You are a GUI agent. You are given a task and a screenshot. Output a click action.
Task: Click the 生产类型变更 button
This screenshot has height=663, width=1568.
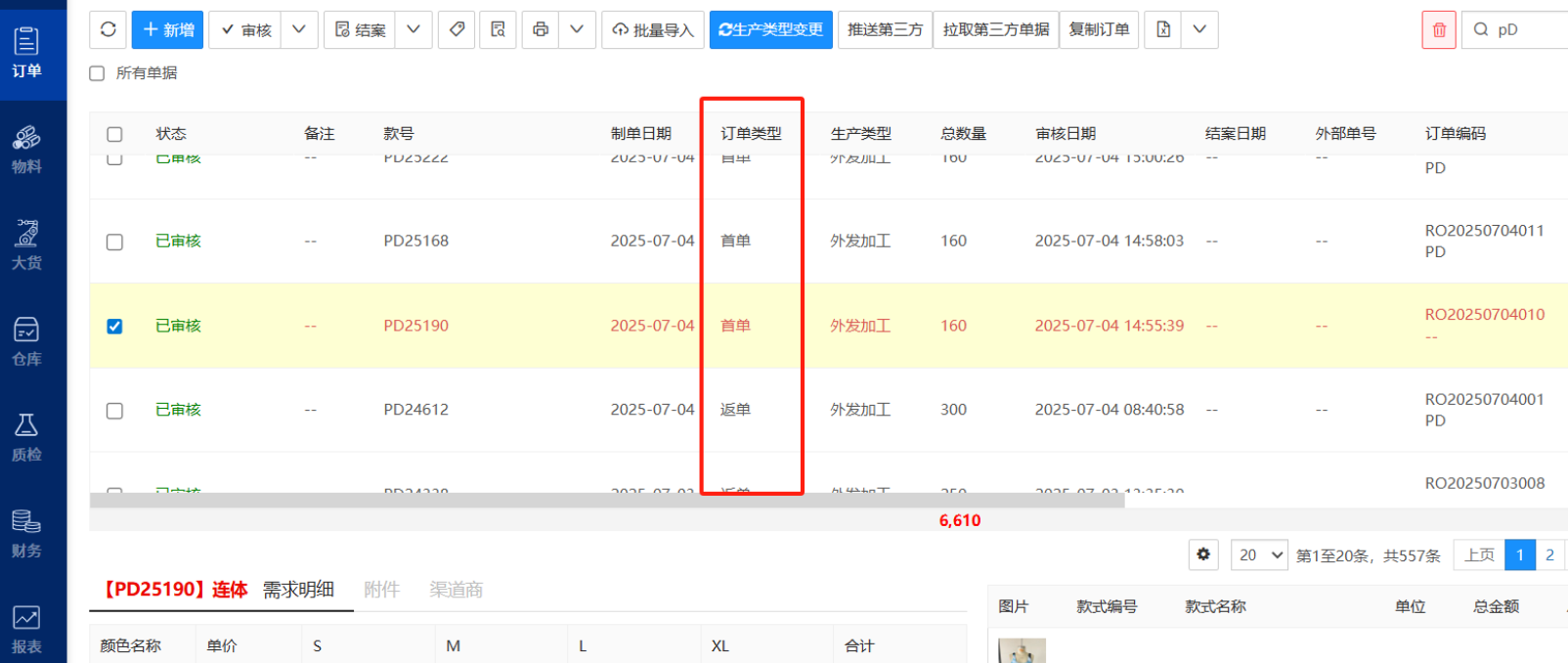770,29
